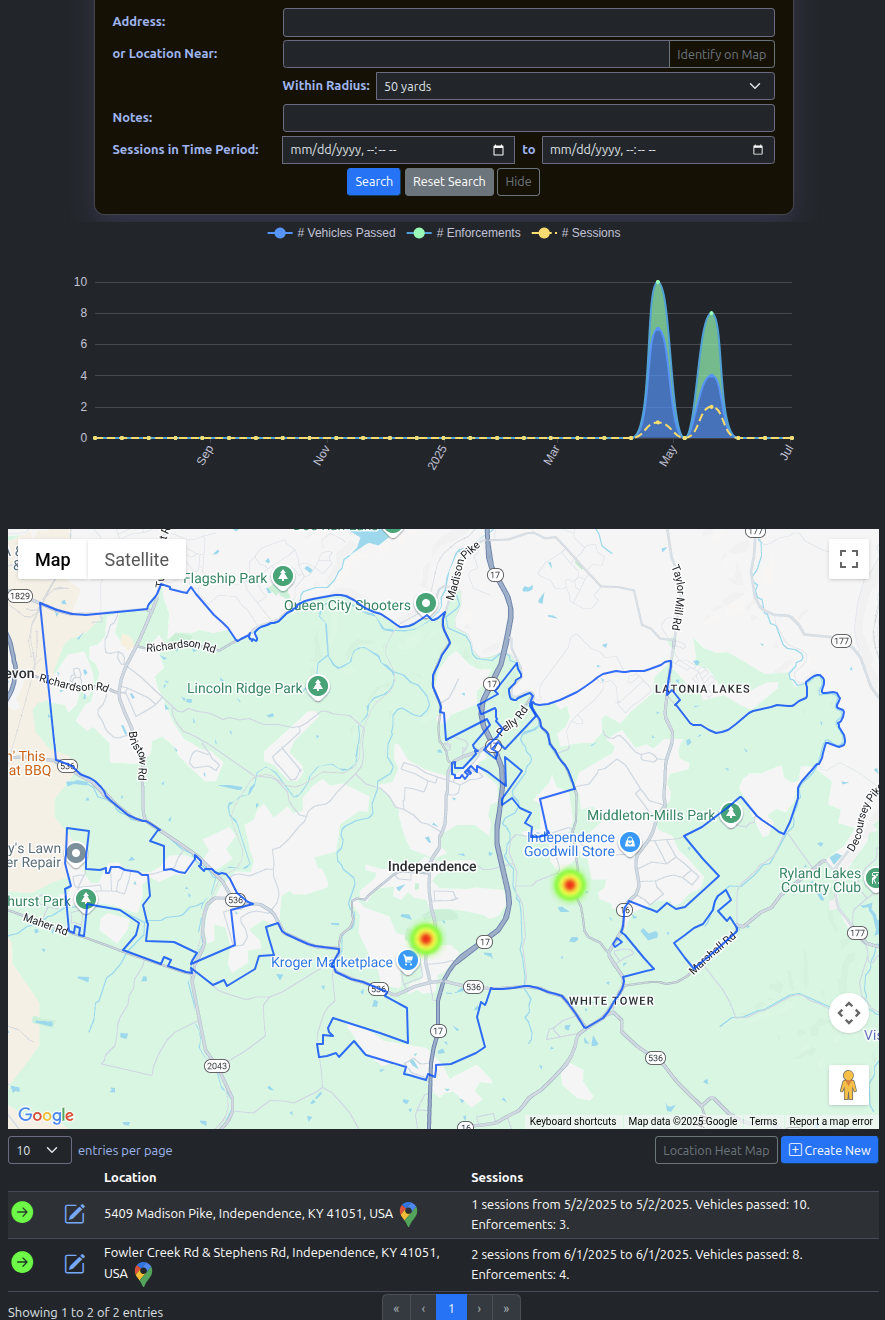Toggle the # Vehicles Passed chart legend
The width and height of the screenshot is (885, 1320).
(x=333, y=233)
